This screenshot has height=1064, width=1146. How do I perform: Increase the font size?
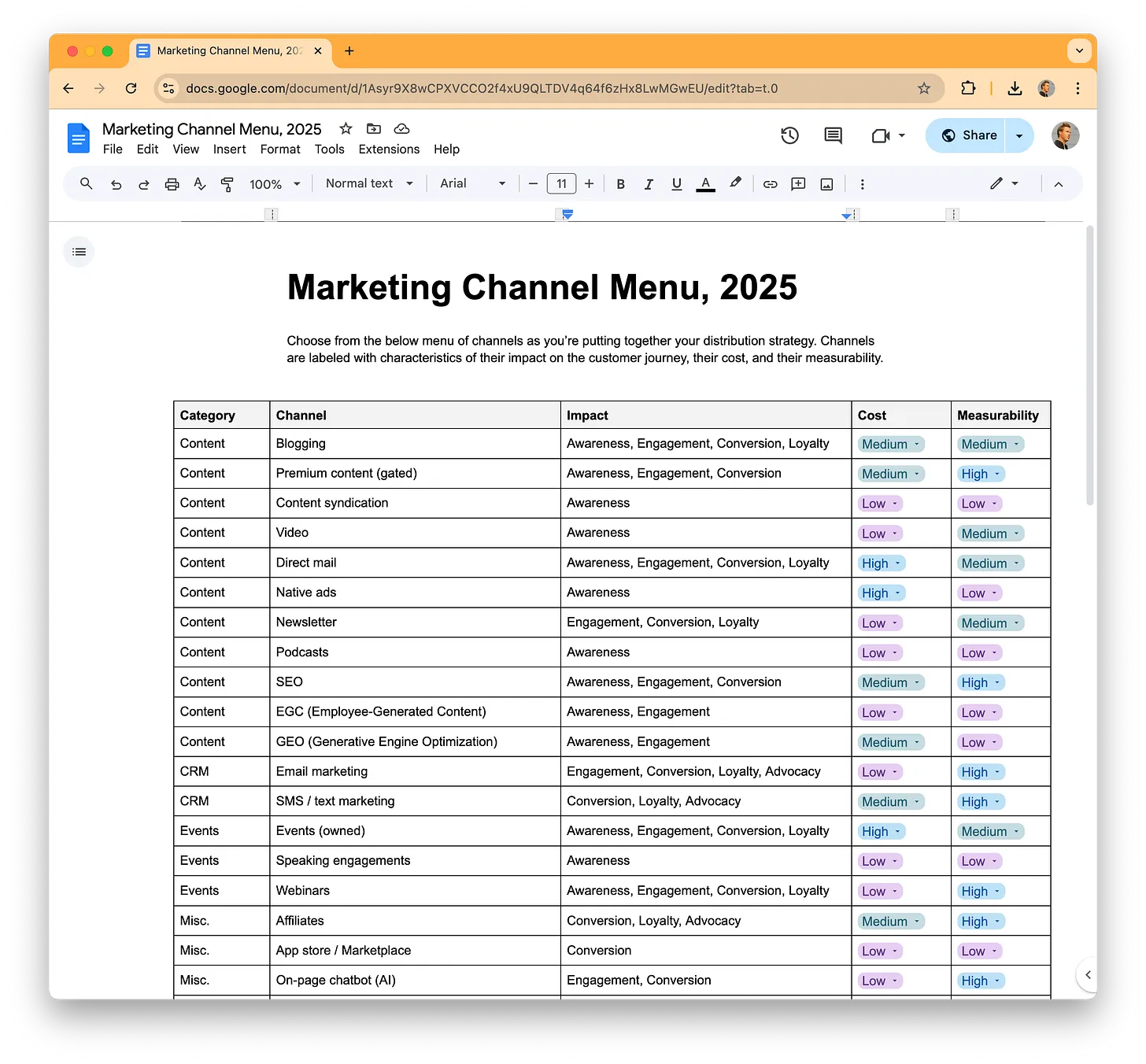point(589,183)
